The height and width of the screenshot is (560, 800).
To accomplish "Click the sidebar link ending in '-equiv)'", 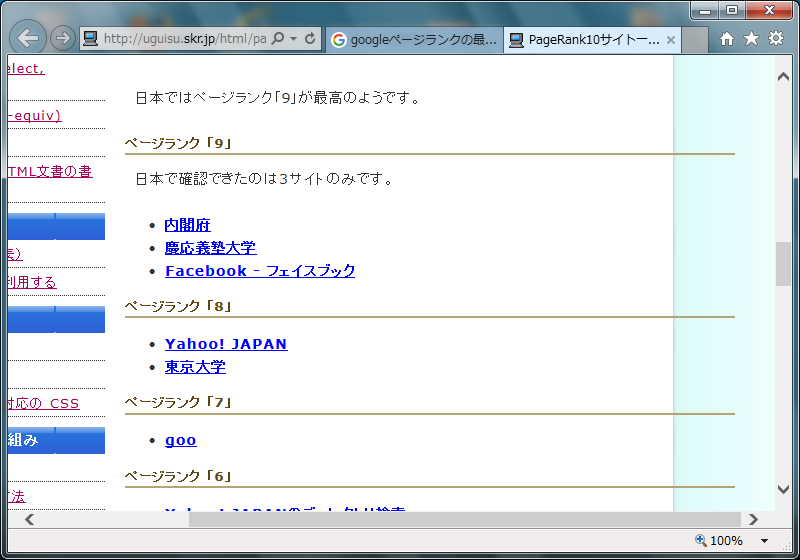I will point(34,115).
